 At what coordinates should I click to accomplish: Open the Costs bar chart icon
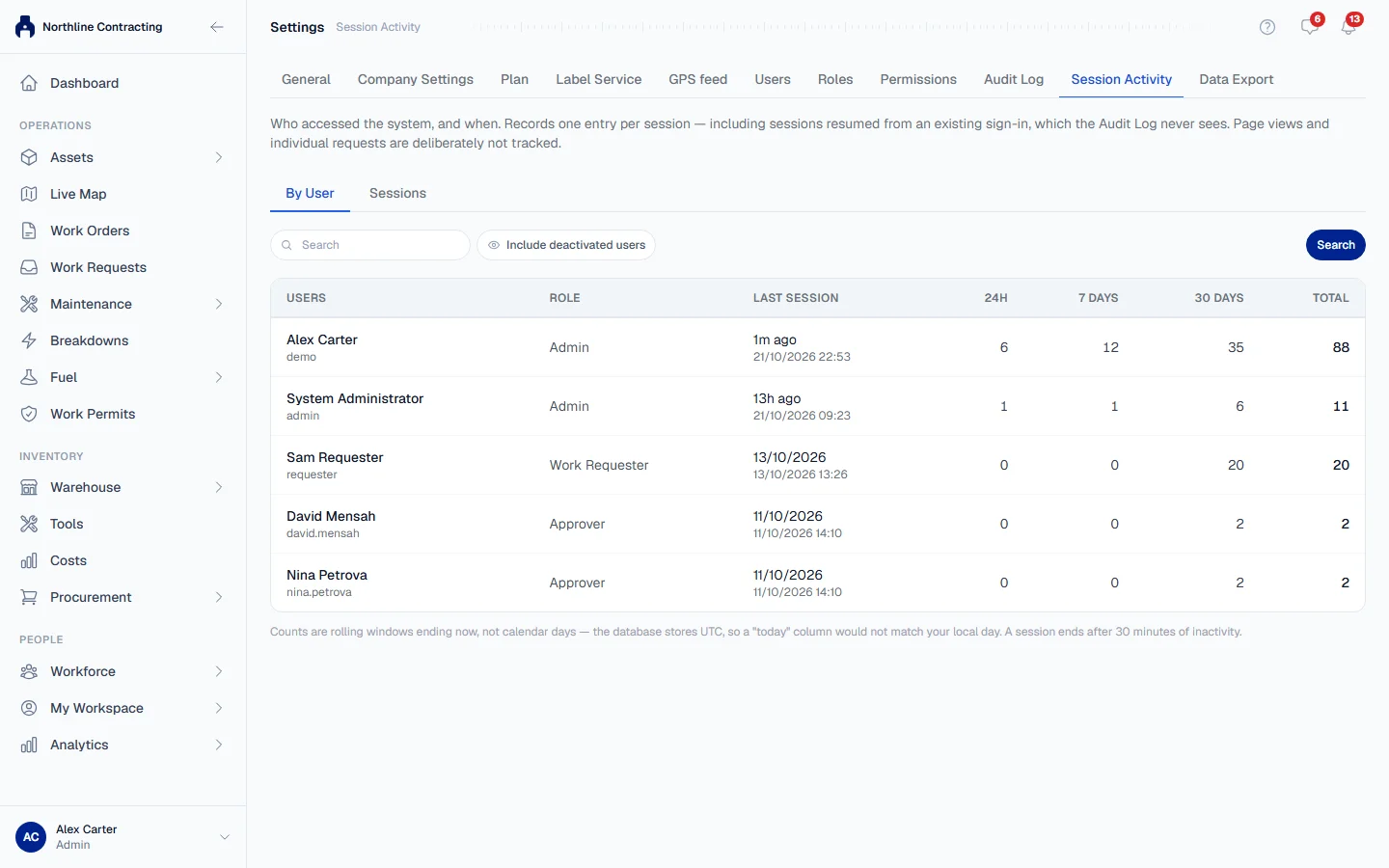[29, 560]
